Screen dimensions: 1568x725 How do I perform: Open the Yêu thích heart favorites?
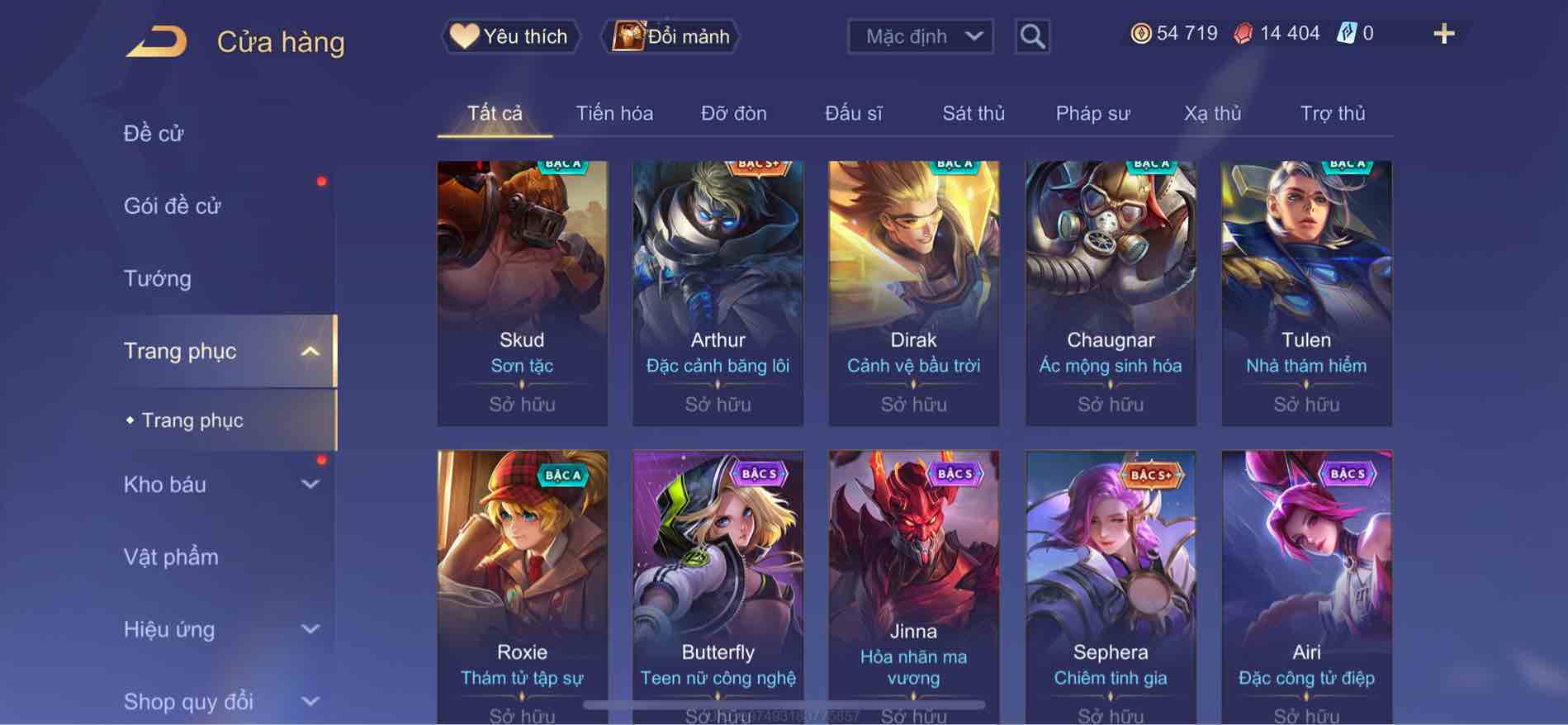[x=509, y=36]
